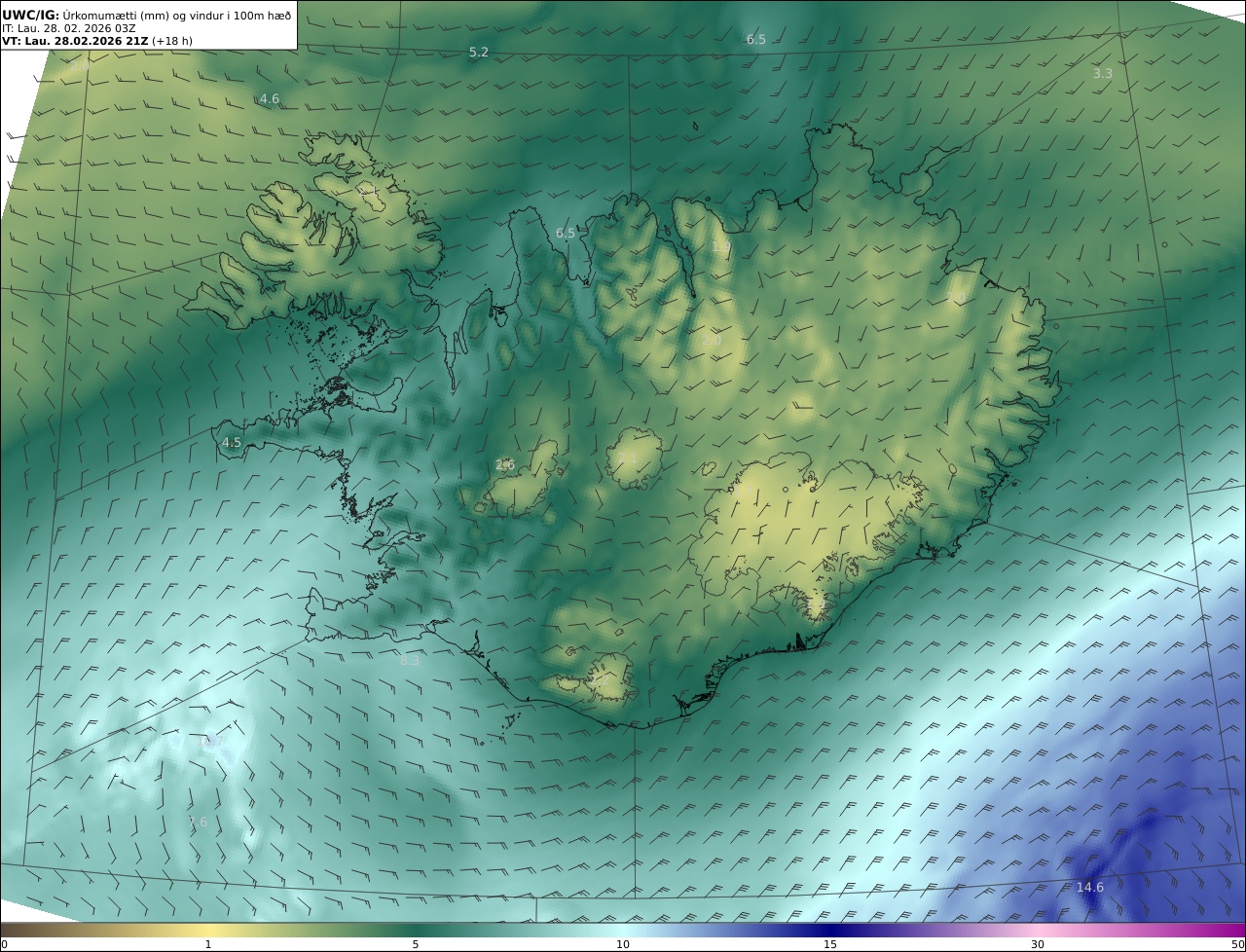Click the 7.6 value label
Viewport: 1246px width, 952px height.
pos(198,823)
